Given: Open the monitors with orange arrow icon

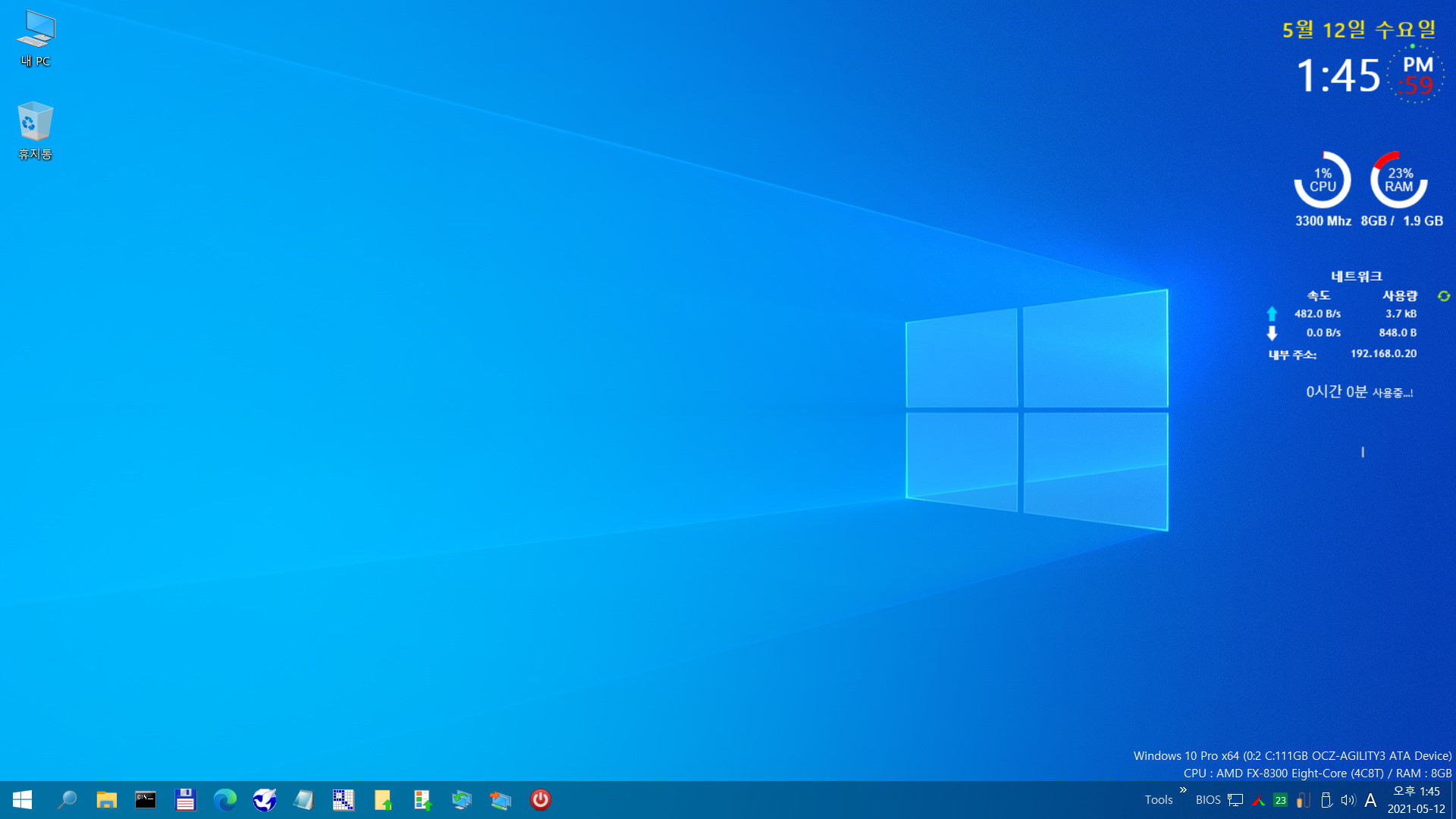Looking at the screenshot, I should click(x=500, y=800).
